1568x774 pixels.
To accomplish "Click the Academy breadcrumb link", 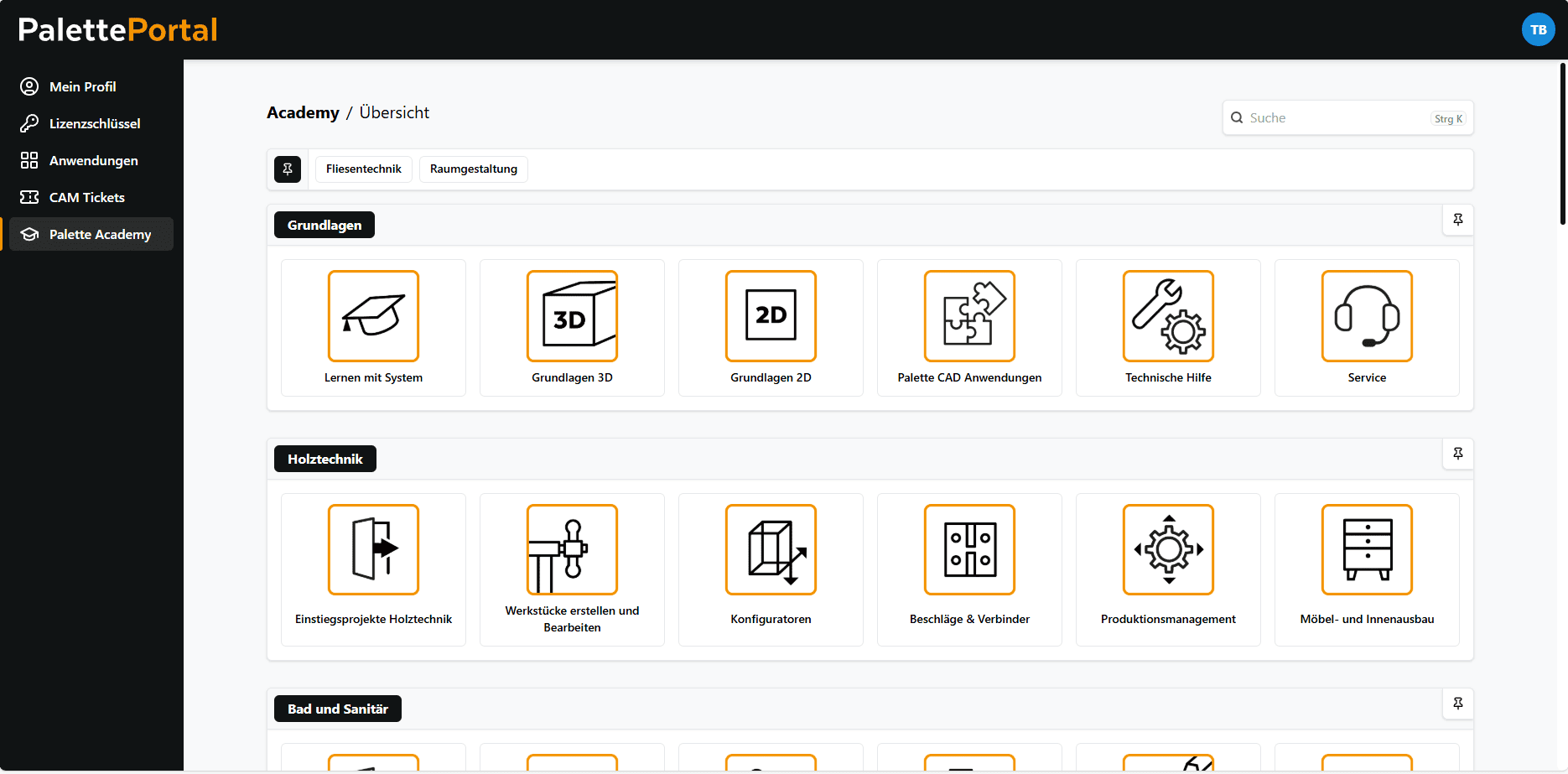I will pyautogui.click(x=303, y=113).
